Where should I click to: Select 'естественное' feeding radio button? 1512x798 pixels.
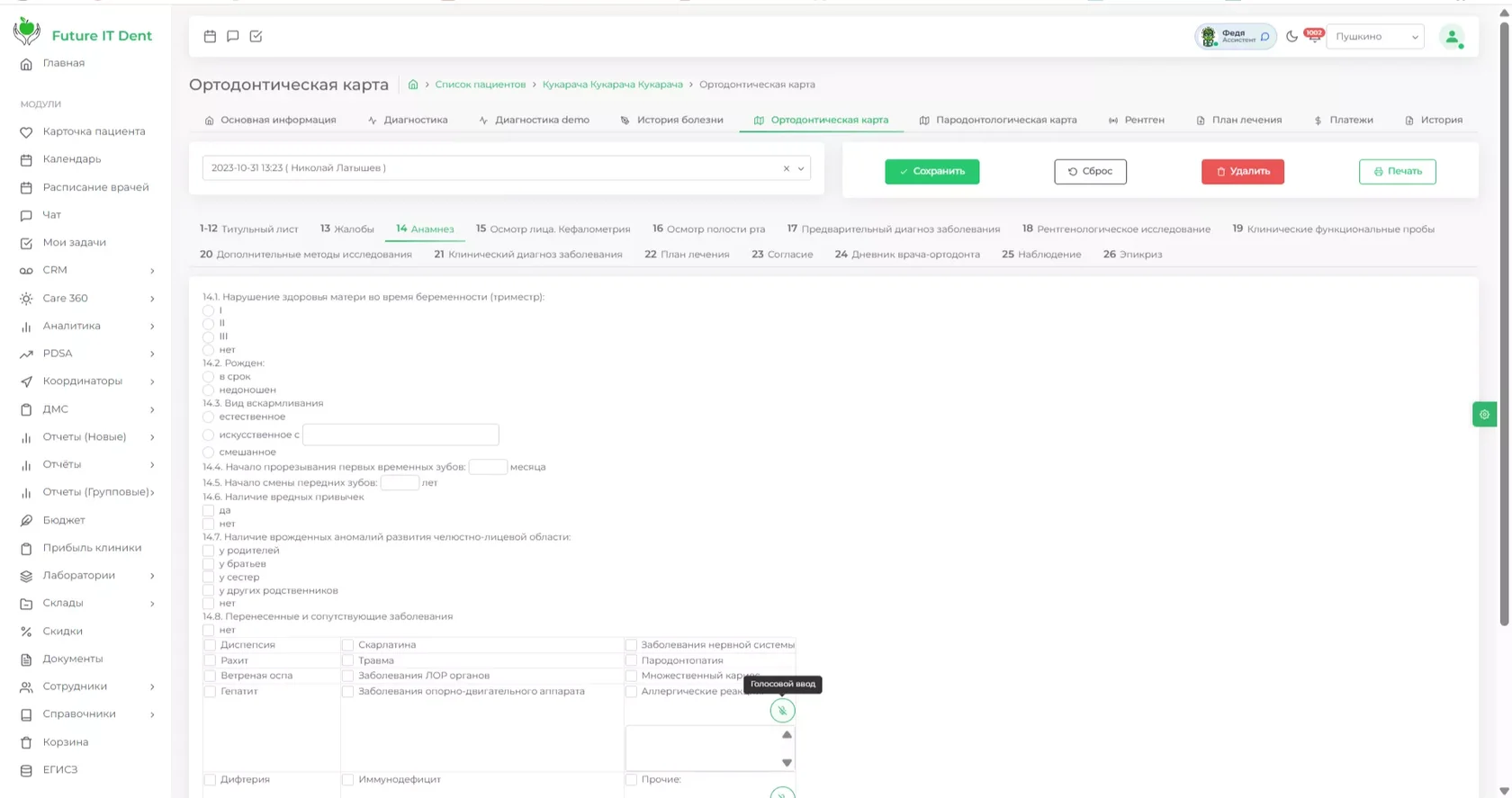click(x=208, y=417)
